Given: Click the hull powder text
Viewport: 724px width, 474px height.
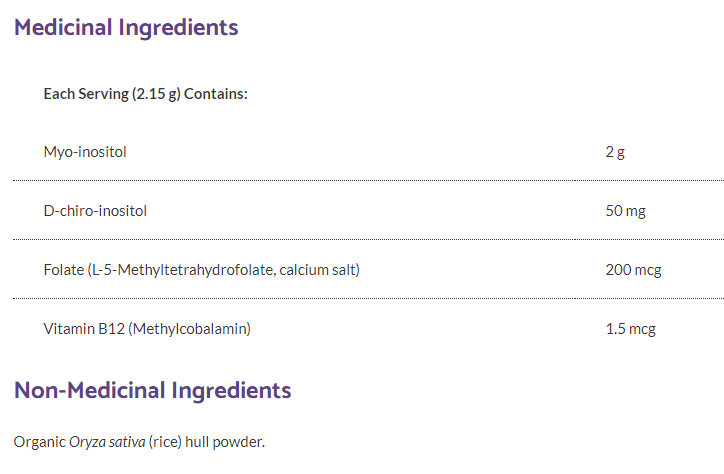Looking at the screenshot, I should 227,442.
